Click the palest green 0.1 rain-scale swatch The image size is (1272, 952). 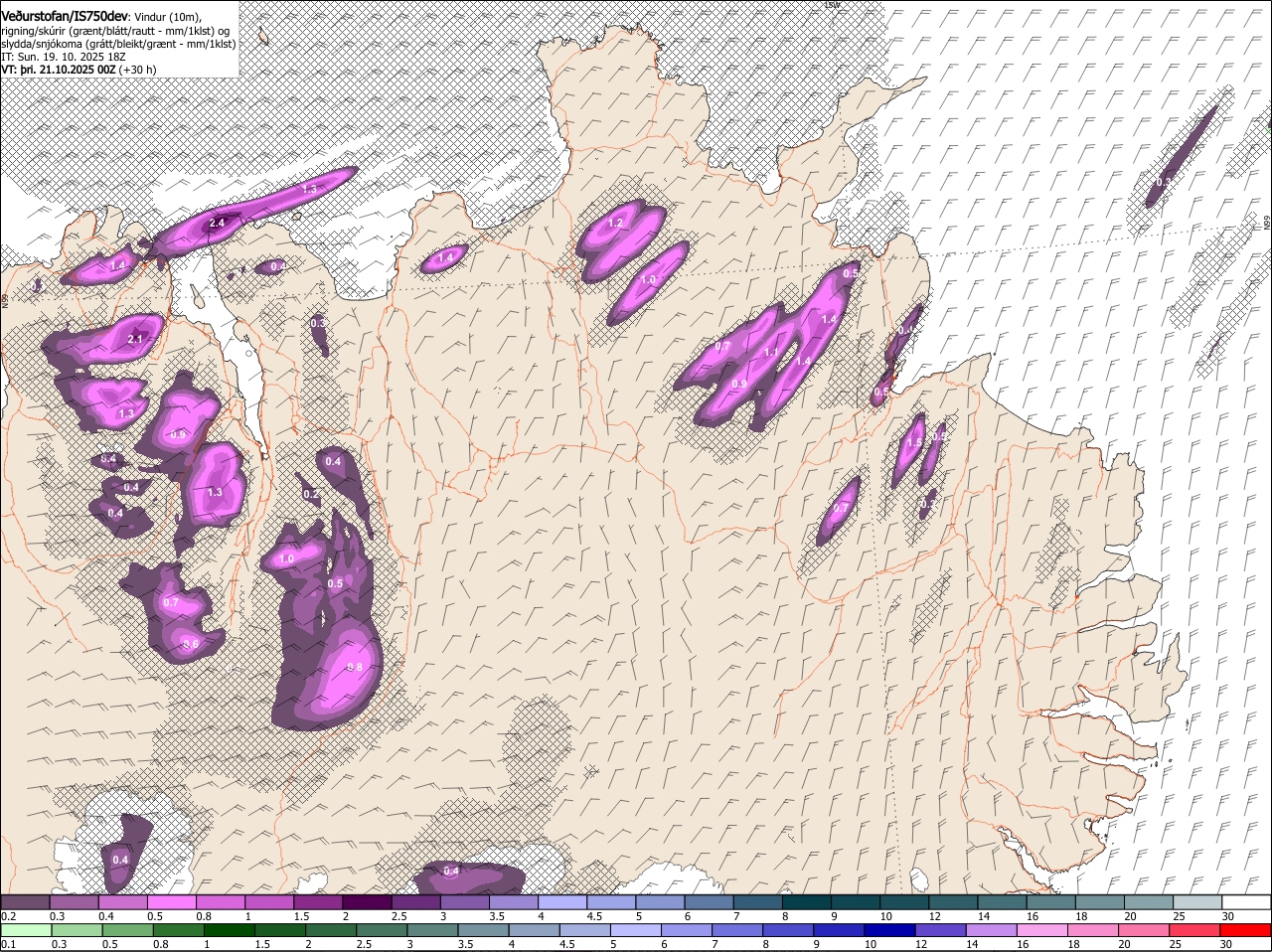click(x=25, y=930)
